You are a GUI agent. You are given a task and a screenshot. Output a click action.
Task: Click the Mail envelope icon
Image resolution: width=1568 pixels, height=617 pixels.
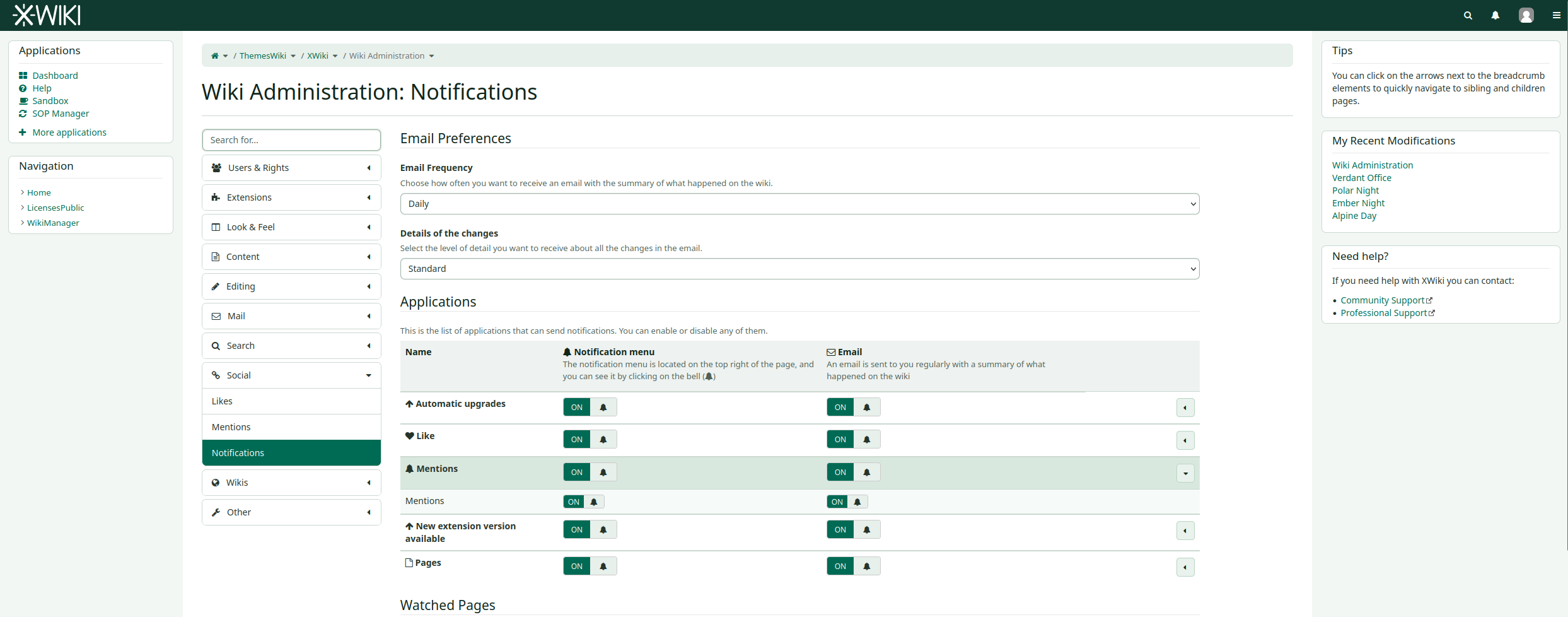click(216, 316)
